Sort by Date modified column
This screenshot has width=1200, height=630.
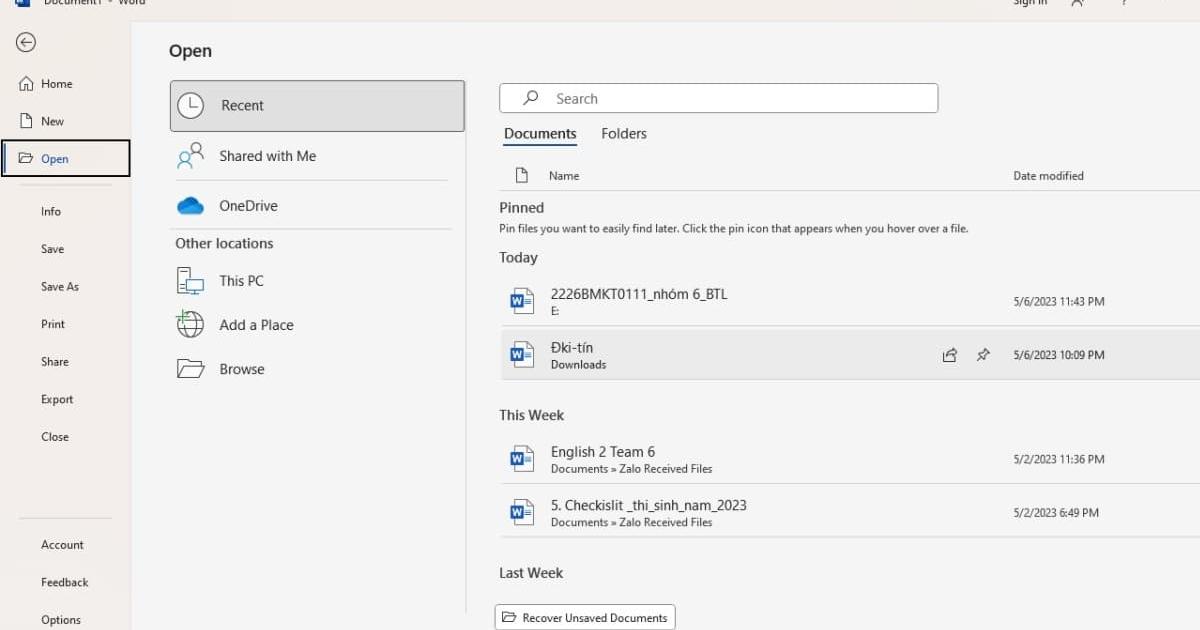click(x=1048, y=176)
